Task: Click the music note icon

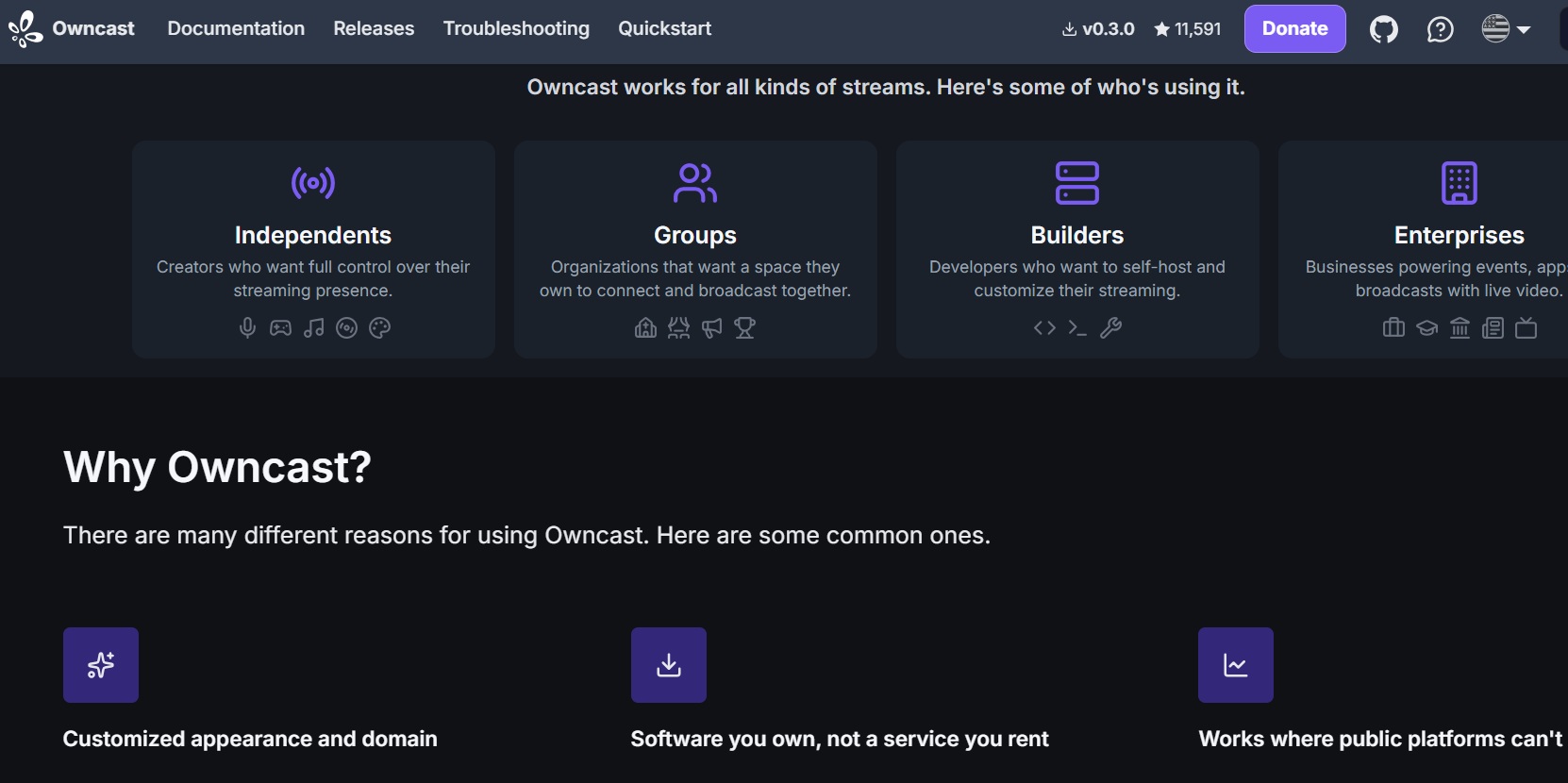Action: coord(313,327)
